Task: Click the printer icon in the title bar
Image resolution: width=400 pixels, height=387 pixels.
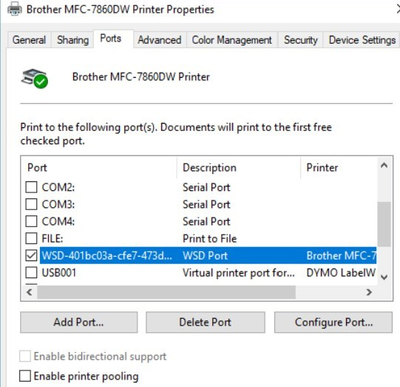Action: click(14, 9)
